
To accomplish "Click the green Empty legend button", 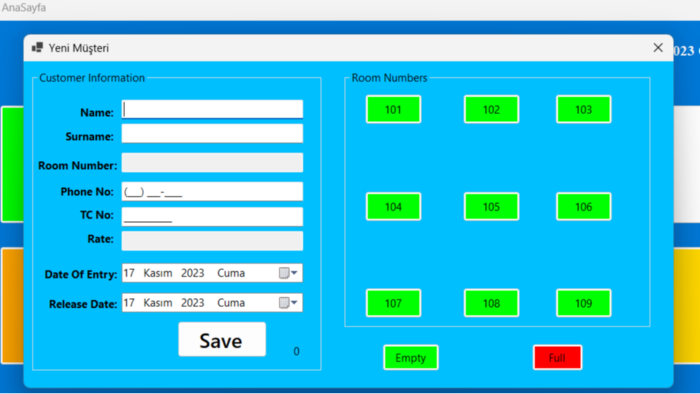I will point(411,357).
